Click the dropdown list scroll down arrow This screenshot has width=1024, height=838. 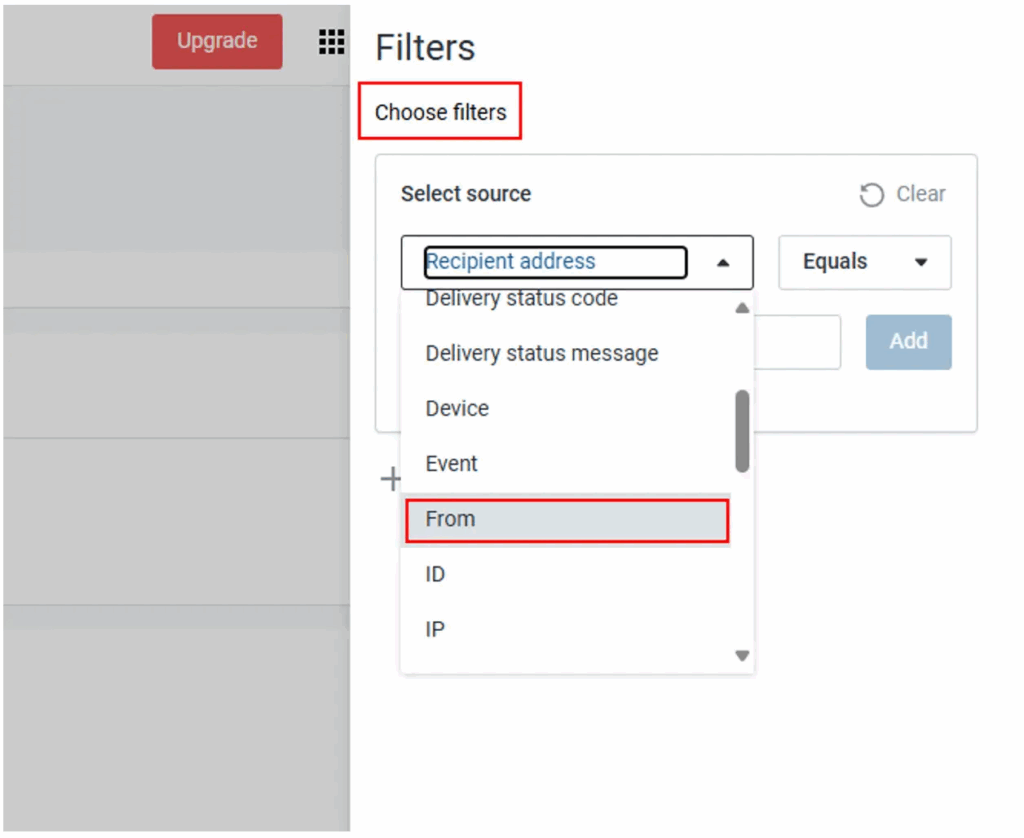[742, 655]
